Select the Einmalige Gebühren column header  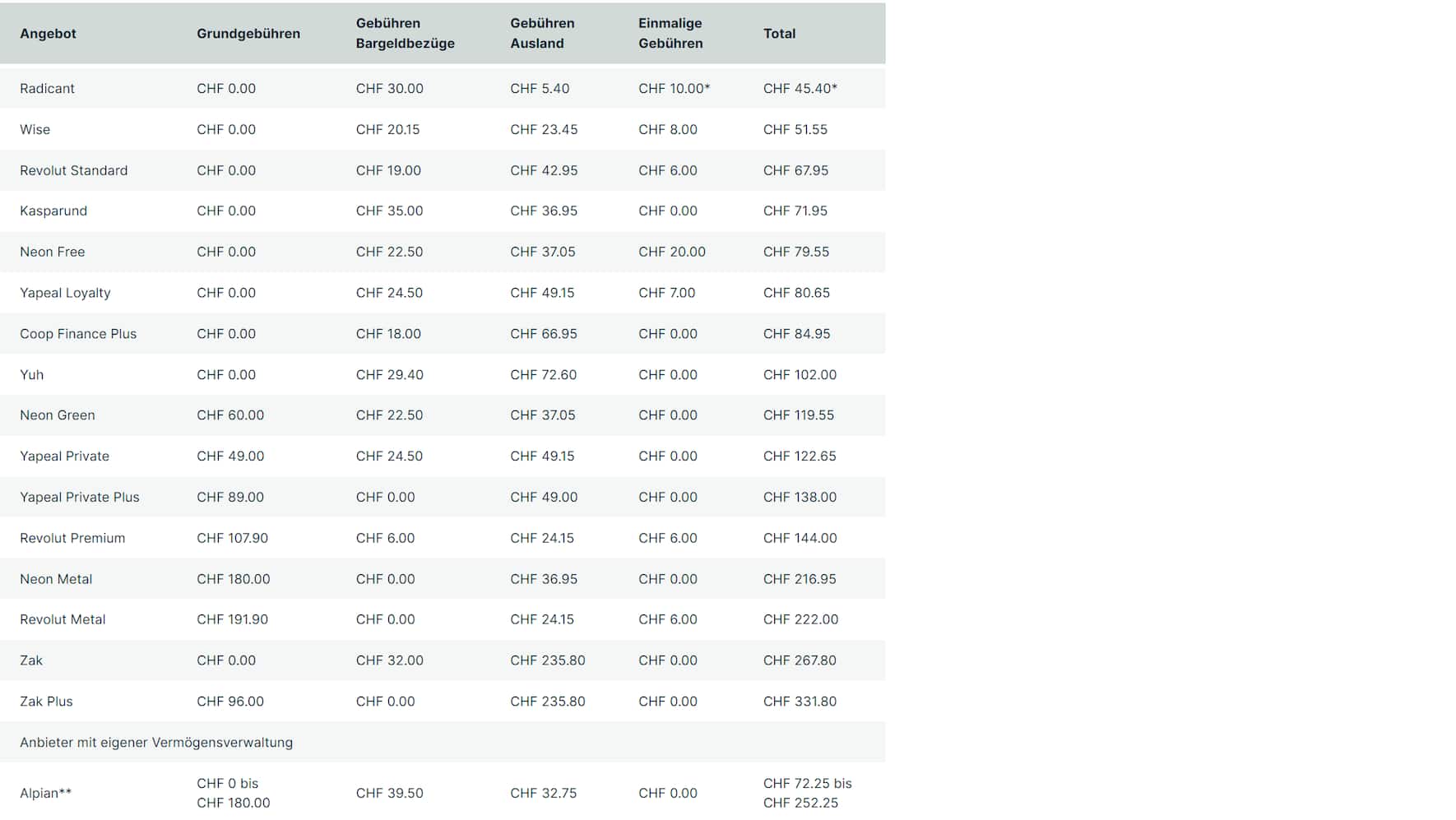[x=670, y=34]
